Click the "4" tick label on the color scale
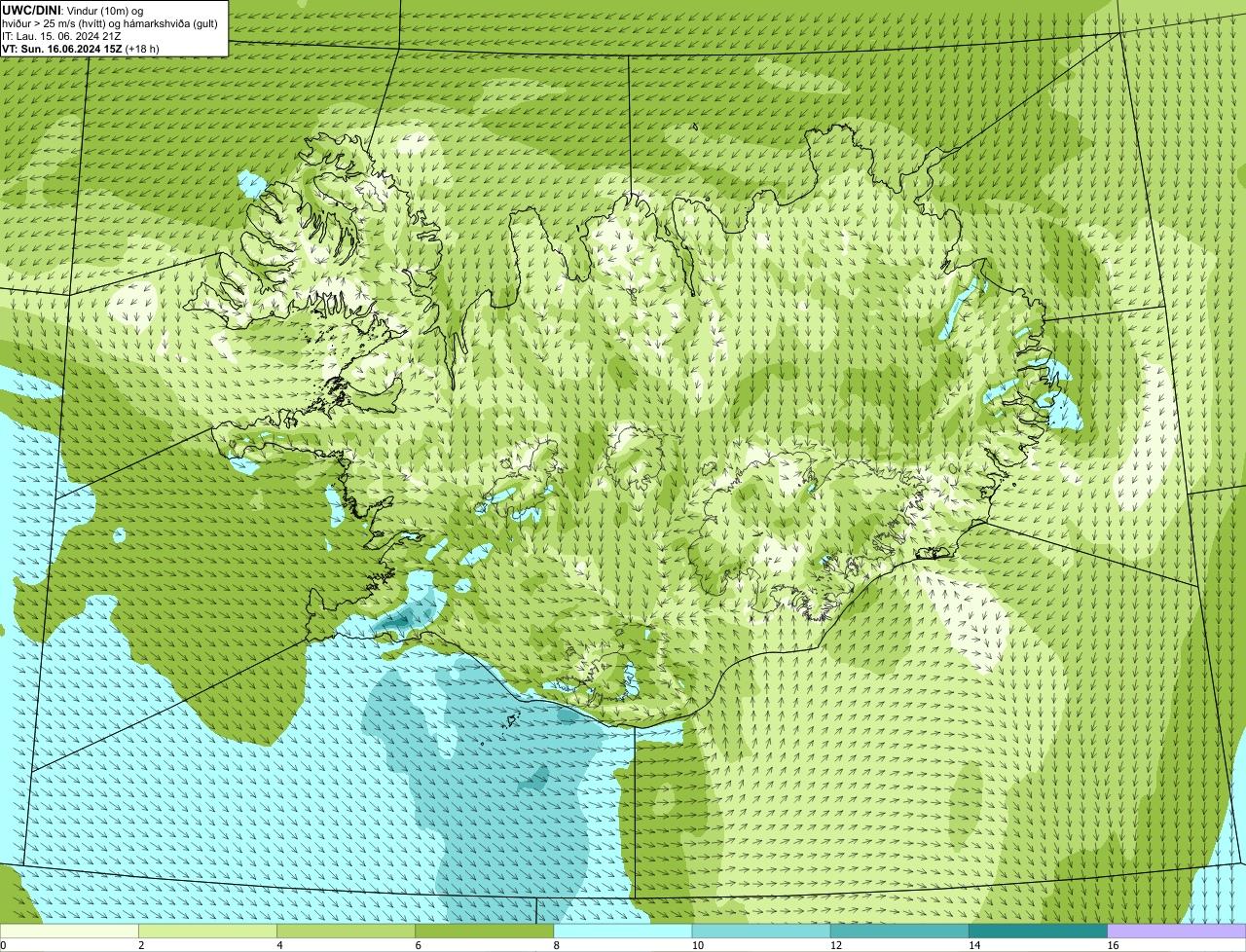Image resolution: width=1246 pixels, height=952 pixels. [279, 945]
